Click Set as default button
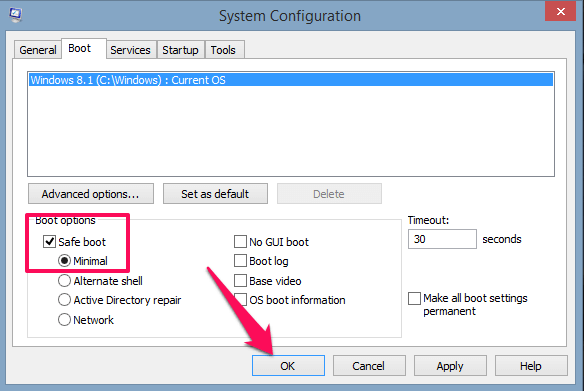Image resolution: width=584 pixels, height=391 pixels. [215, 194]
